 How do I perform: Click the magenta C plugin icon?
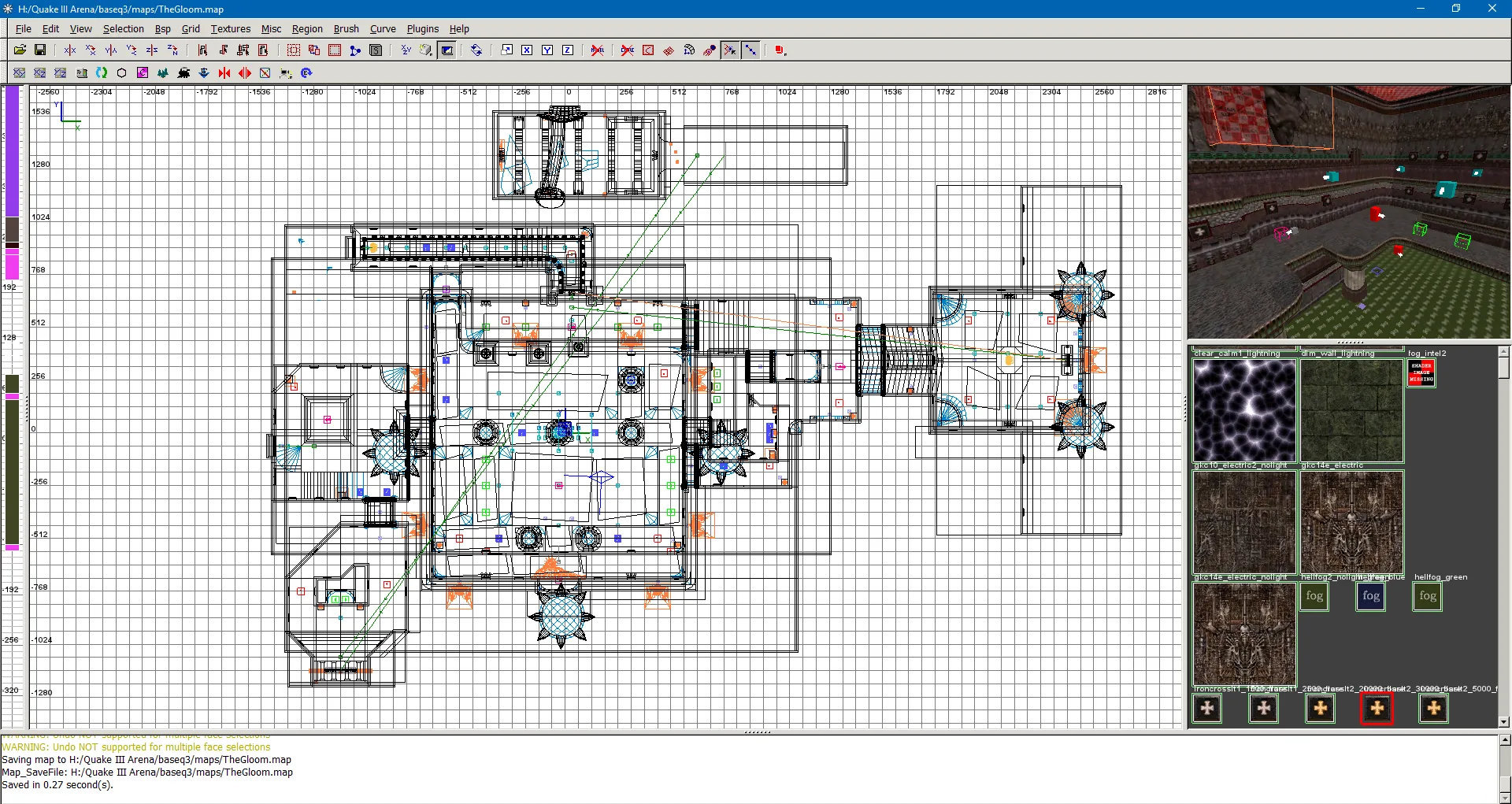(143, 72)
